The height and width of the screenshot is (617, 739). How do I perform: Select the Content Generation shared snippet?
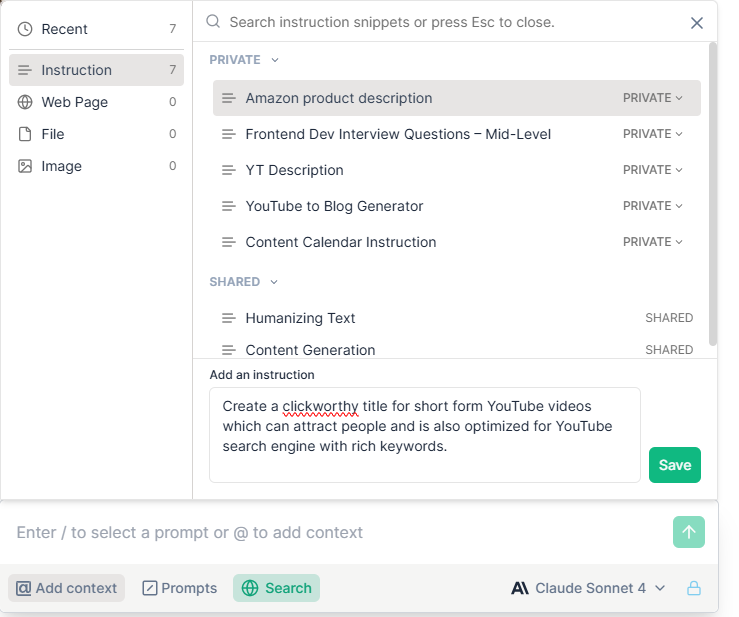[456, 350]
